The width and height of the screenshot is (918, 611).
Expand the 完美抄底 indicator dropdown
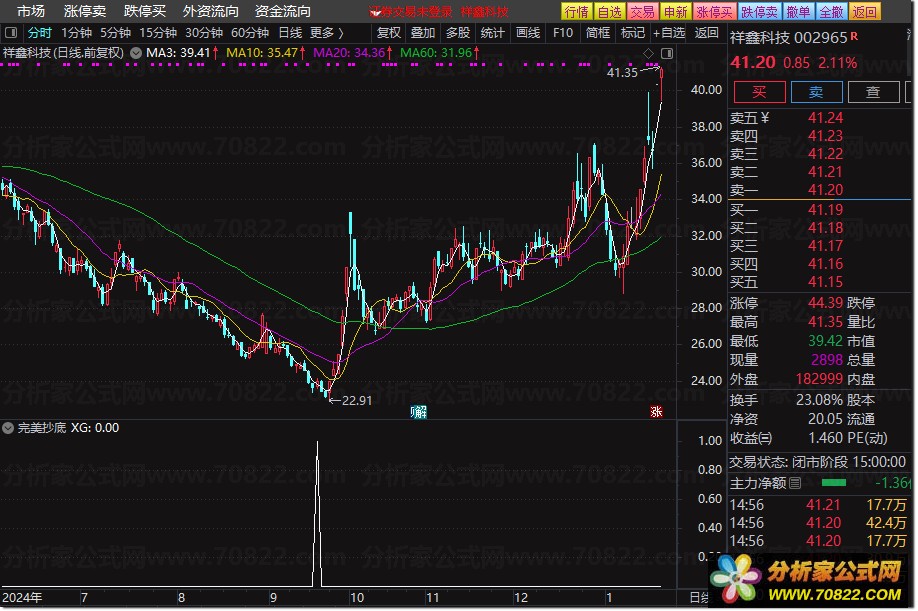pyautogui.click(x=8, y=428)
